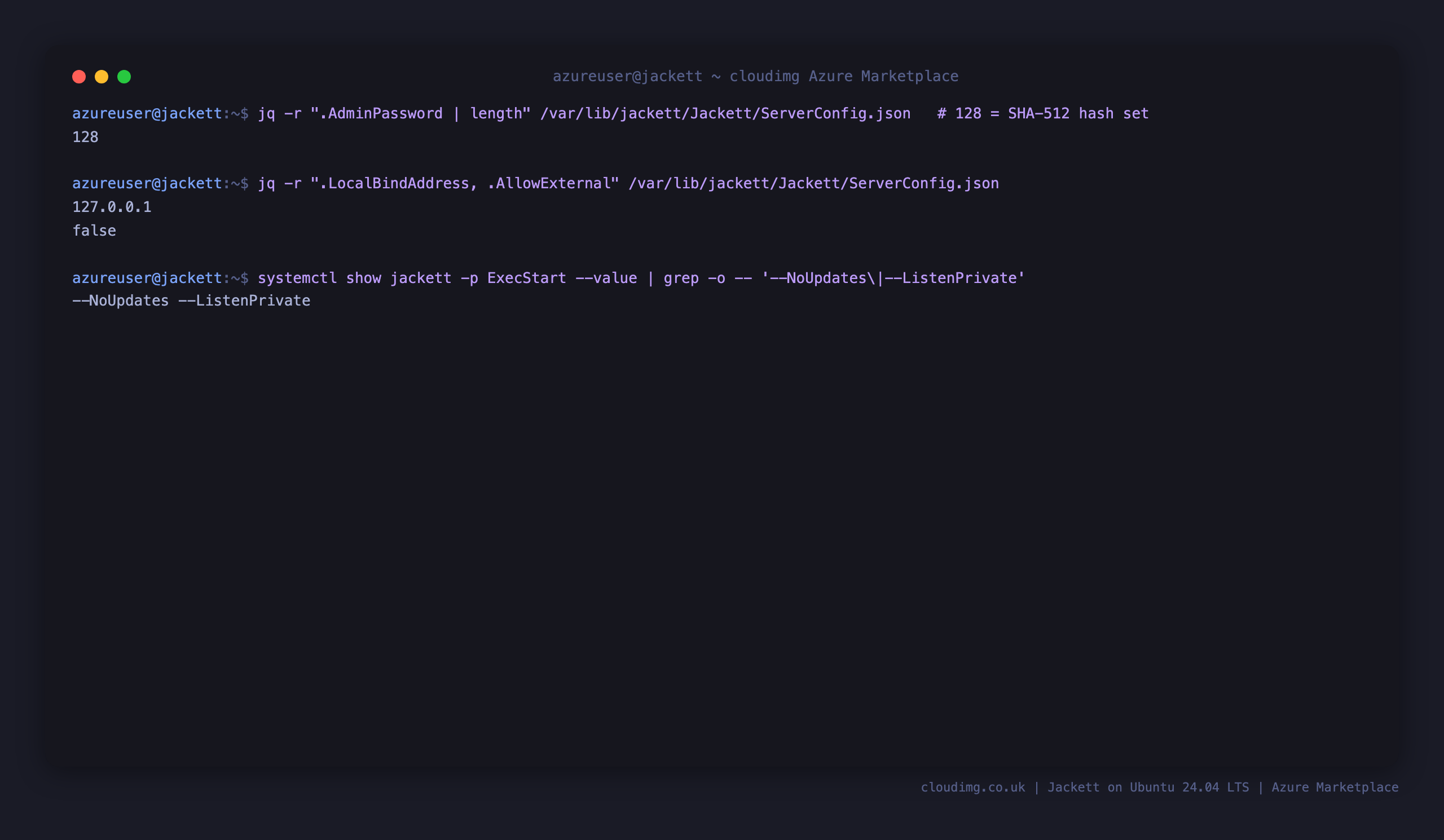Image resolution: width=1444 pixels, height=840 pixels.
Task: Click the jq AdminPassword length command line
Action: coord(610,113)
